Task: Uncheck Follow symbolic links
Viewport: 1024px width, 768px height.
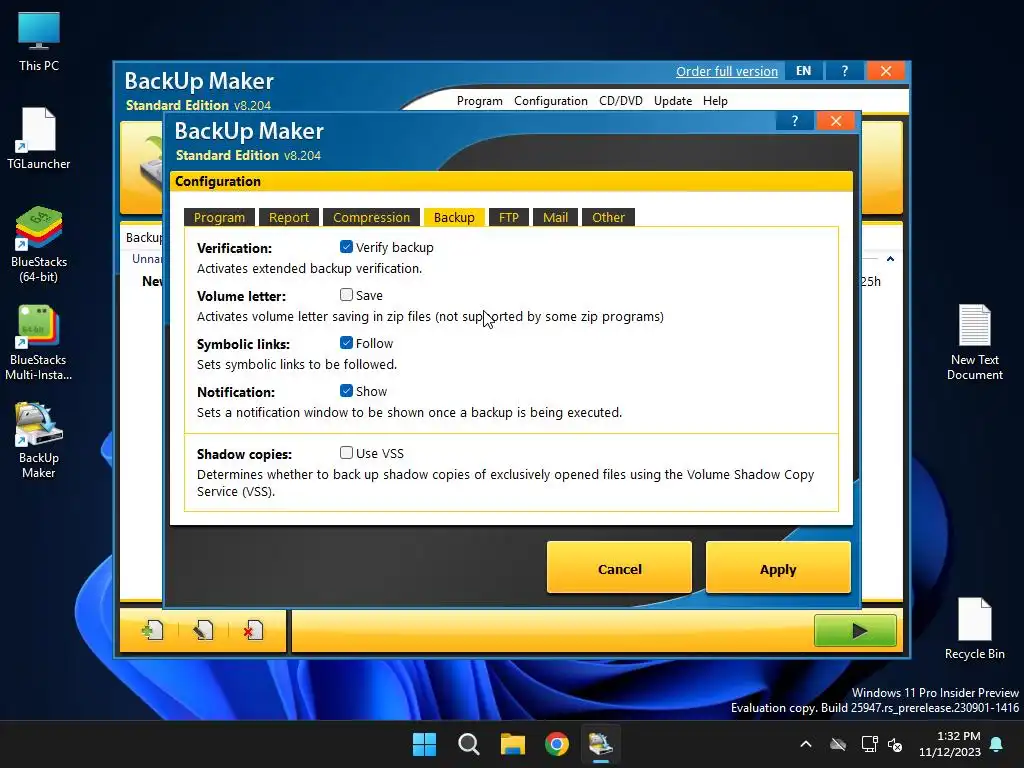Action: (346, 343)
